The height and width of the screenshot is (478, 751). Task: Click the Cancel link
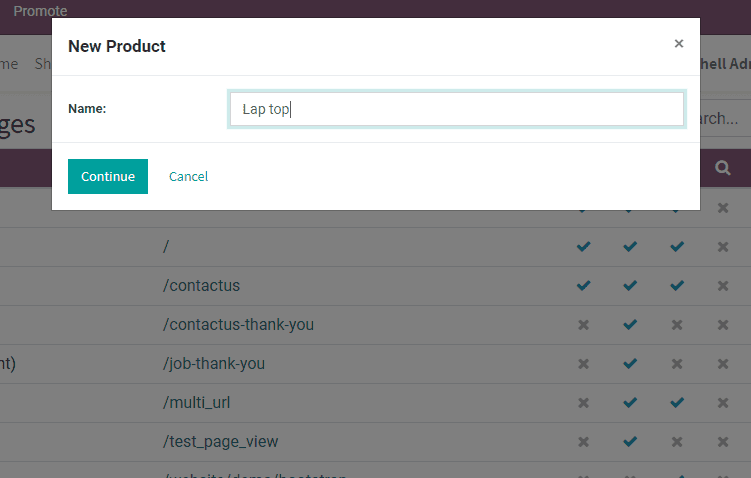(x=188, y=176)
